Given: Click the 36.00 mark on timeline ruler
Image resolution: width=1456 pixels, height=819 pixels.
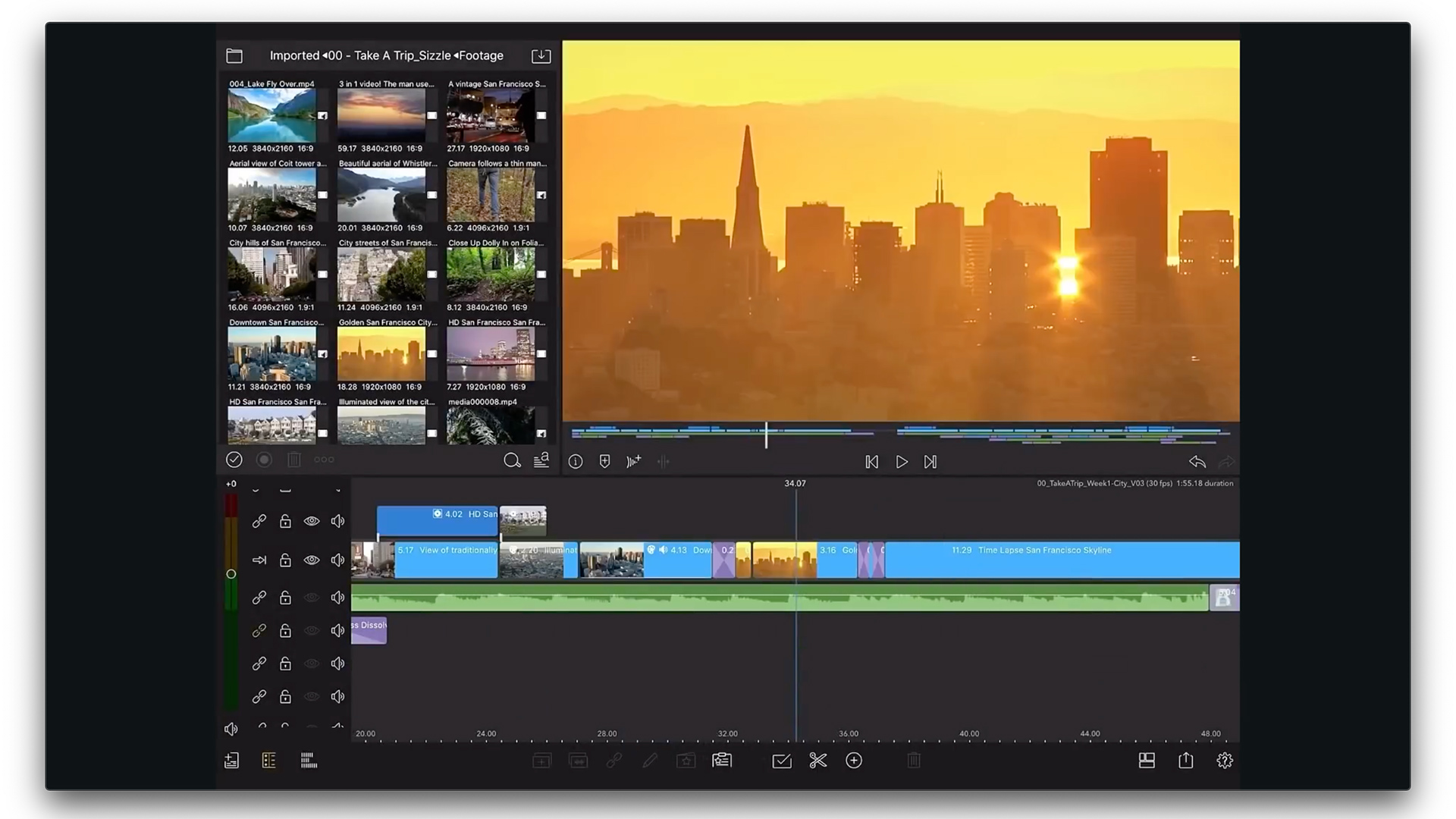Looking at the screenshot, I should click(849, 734).
